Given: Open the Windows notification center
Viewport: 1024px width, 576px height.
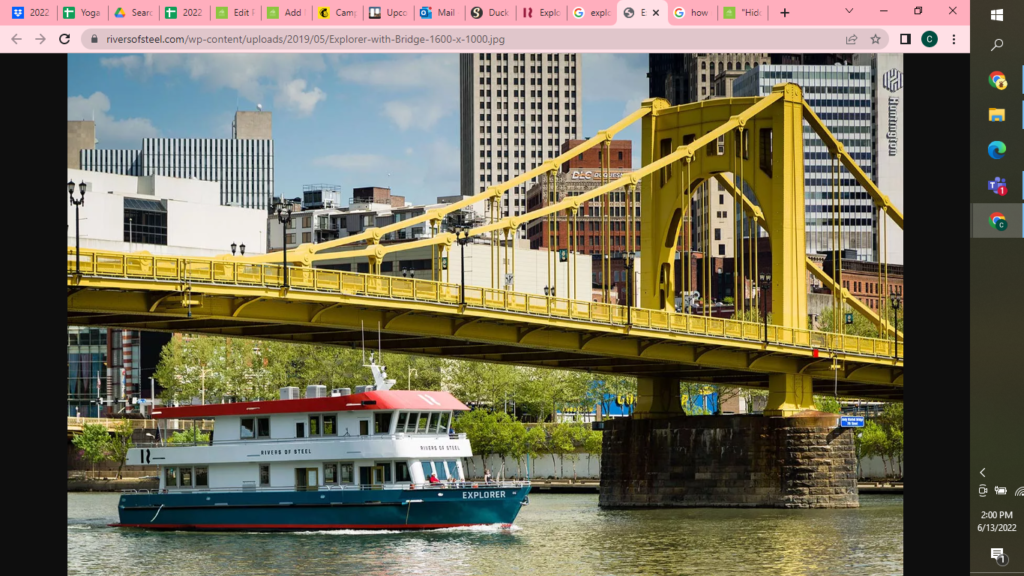Looking at the screenshot, I should pyautogui.click(x=997, y=555).
